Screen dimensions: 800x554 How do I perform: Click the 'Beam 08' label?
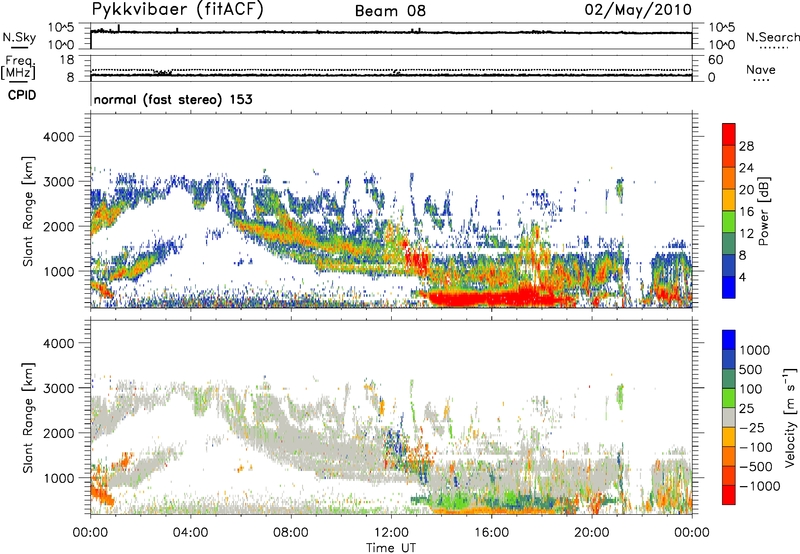click(390, 11)
